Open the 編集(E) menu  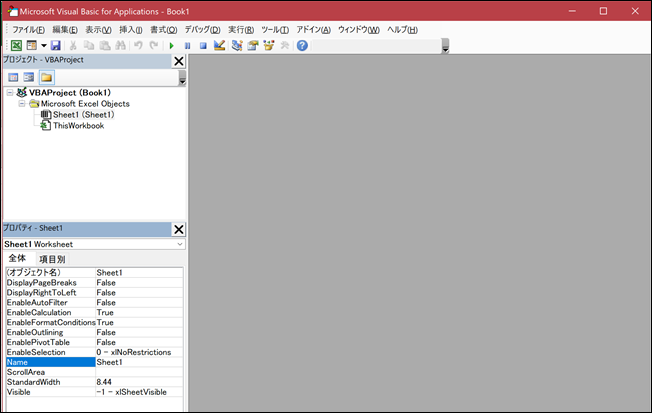pos(65,30)
